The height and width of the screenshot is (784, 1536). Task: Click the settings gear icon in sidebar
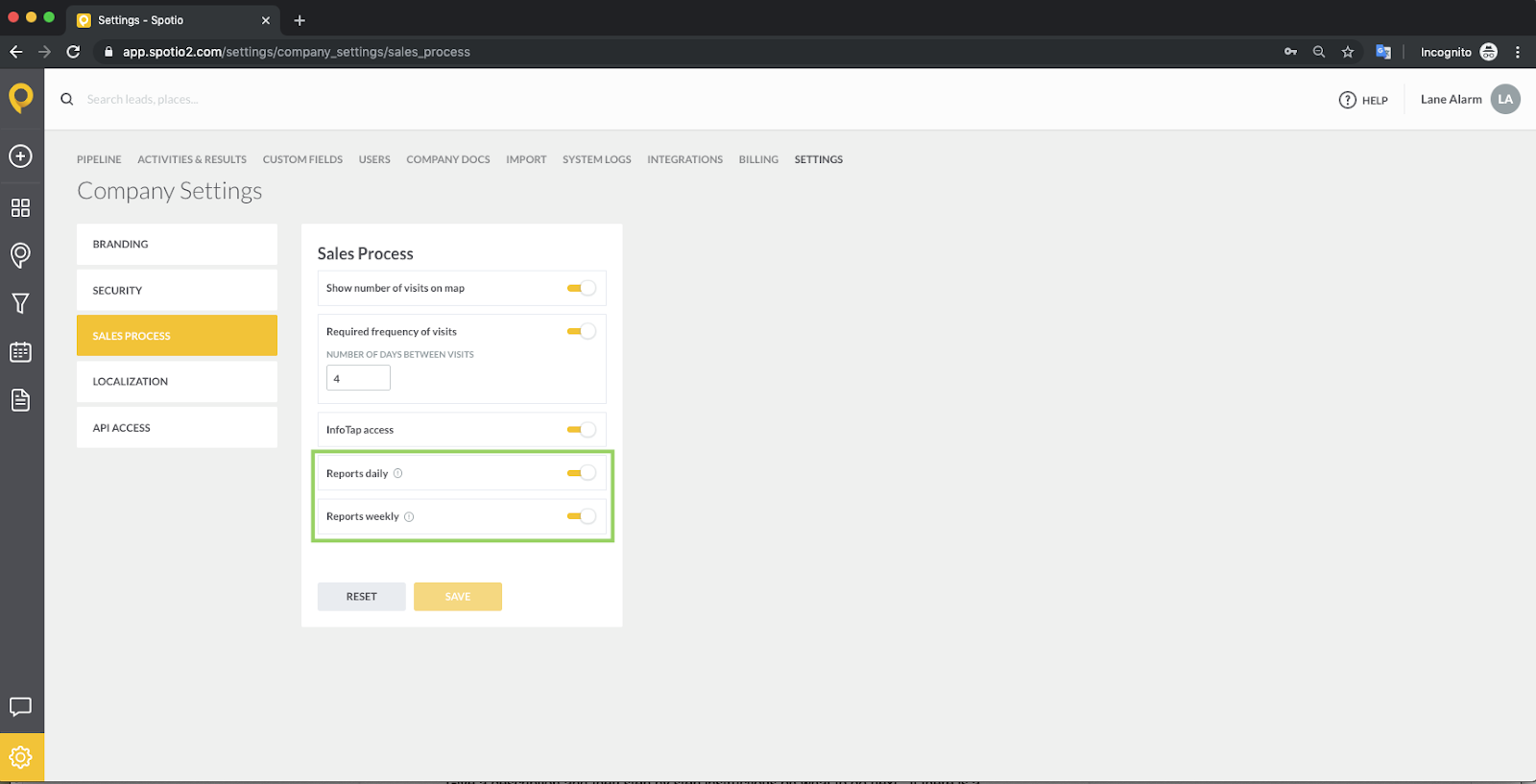[20, 757]
